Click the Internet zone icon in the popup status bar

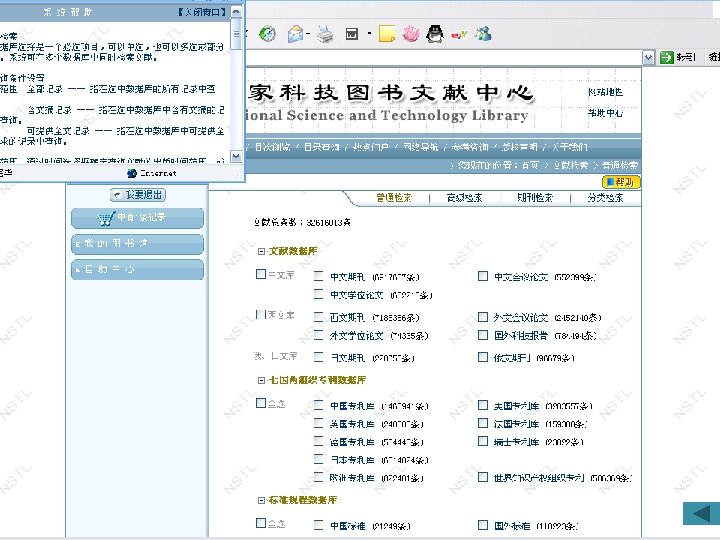coord(132,173)
